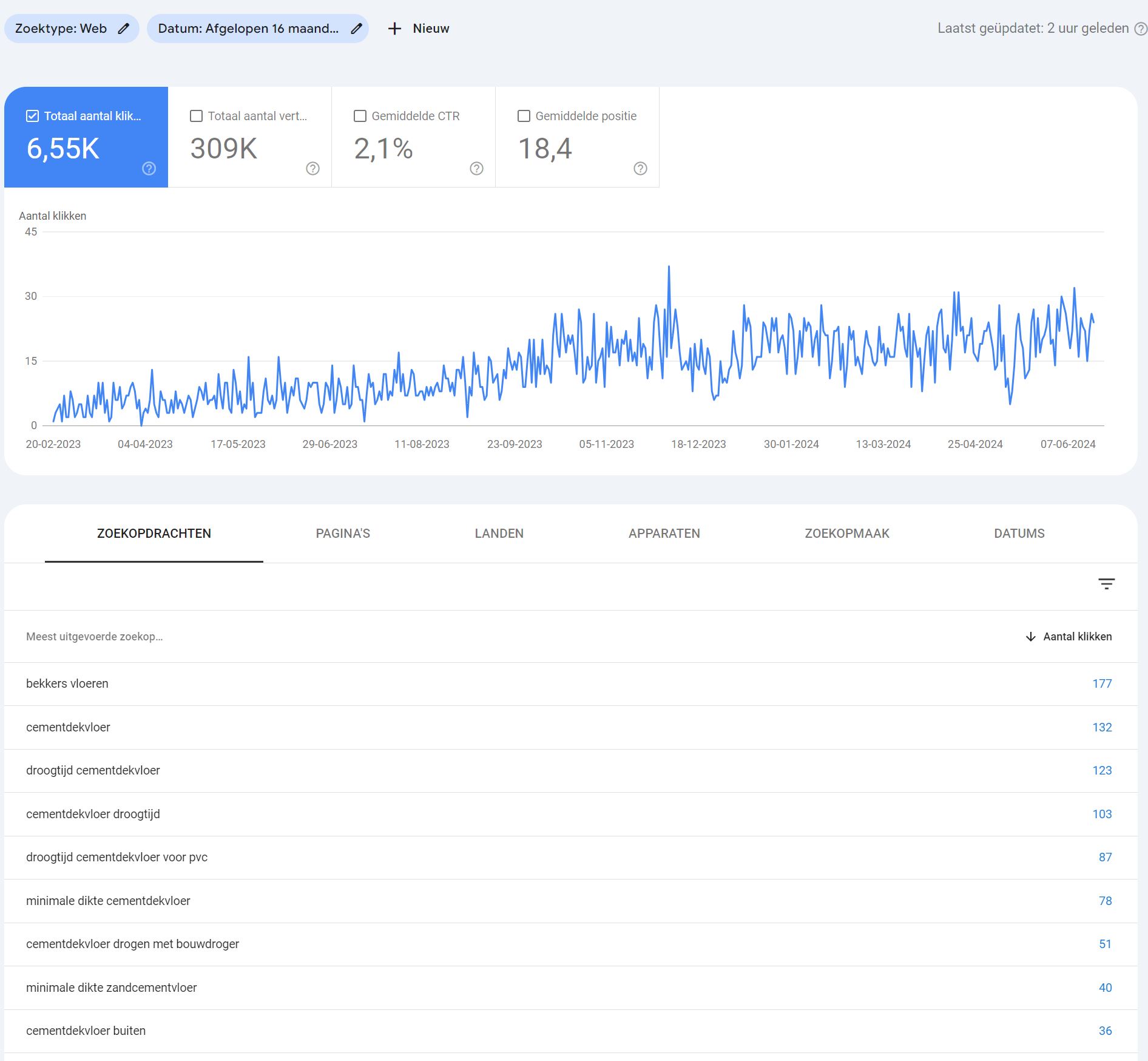
Task: Click the 18-12-2023 date on chart axis
Action: click(x=698, y=444)
